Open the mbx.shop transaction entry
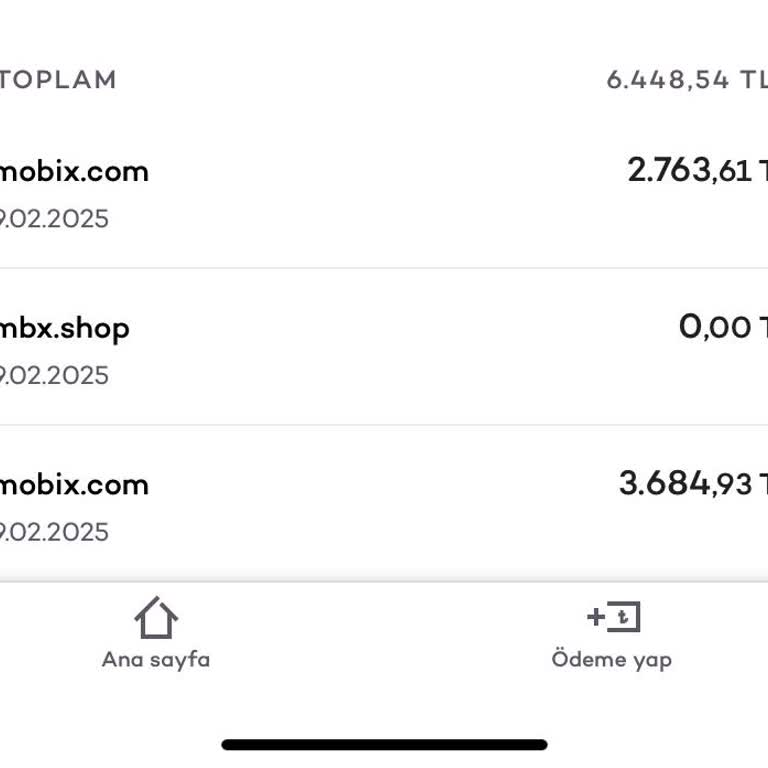Viewport: 768px width, 768px height. [x=65, y=328]
